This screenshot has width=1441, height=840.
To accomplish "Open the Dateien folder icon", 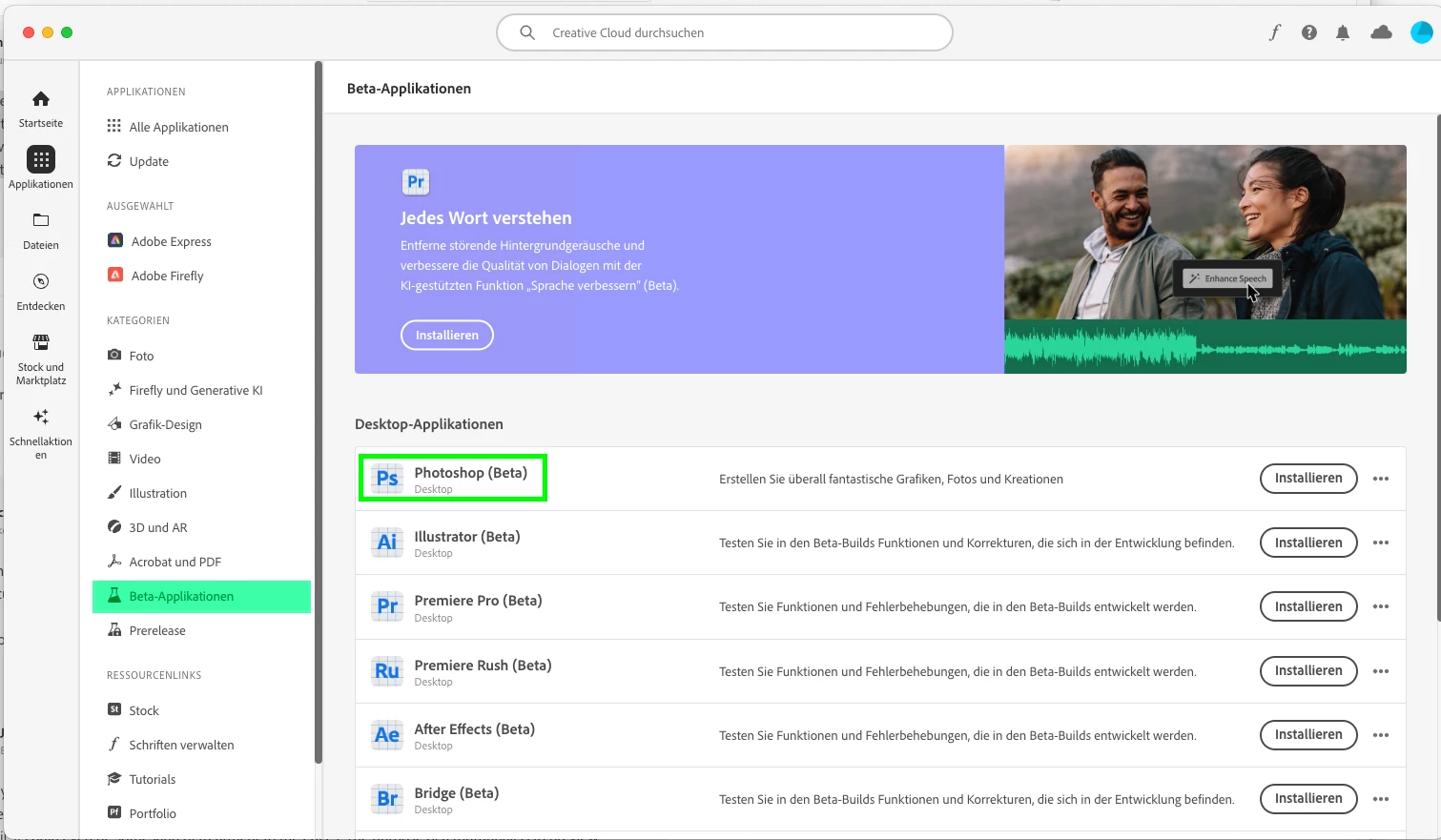I will 41,220.
